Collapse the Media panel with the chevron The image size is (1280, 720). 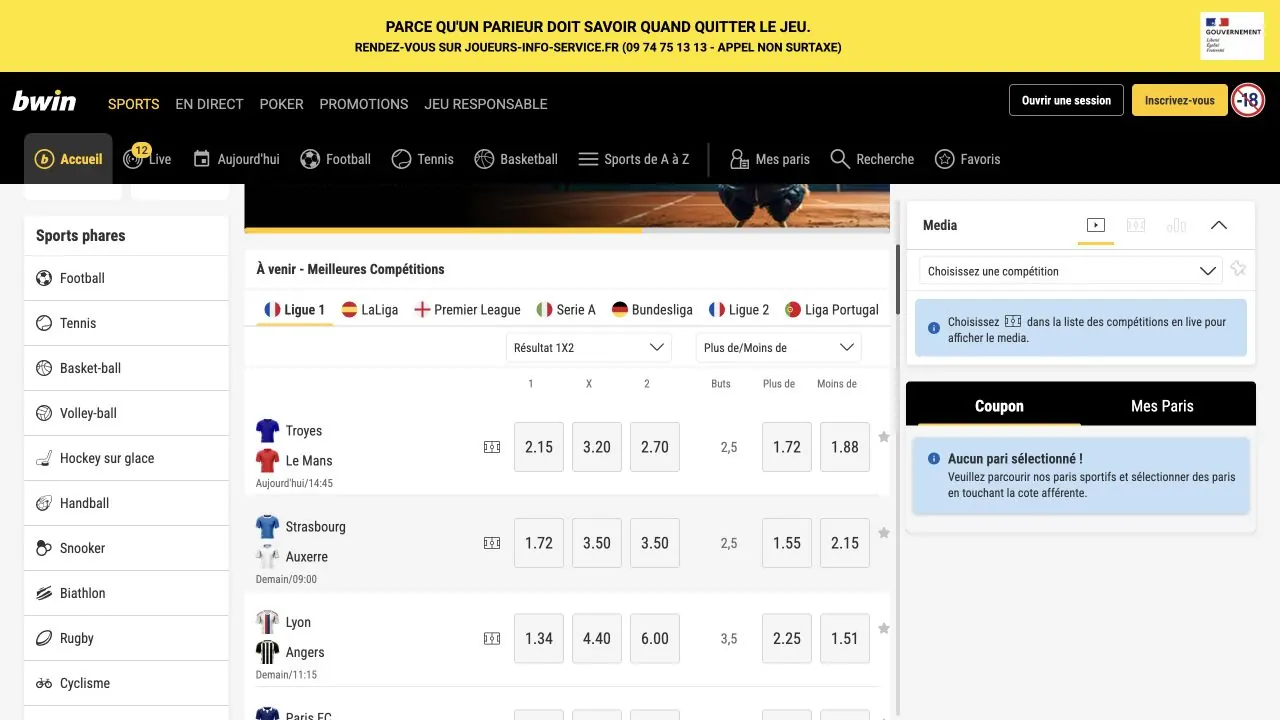pyautogui.click(x=1219, y=225)
